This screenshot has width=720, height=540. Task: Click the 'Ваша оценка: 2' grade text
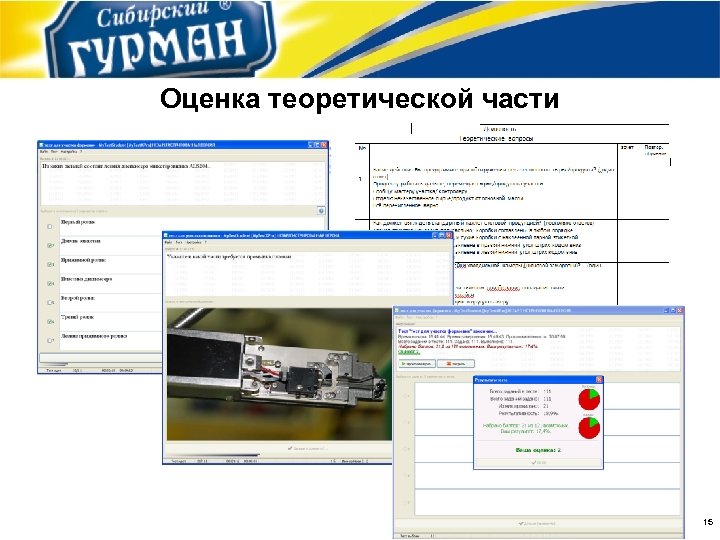[x=538, y=450]
